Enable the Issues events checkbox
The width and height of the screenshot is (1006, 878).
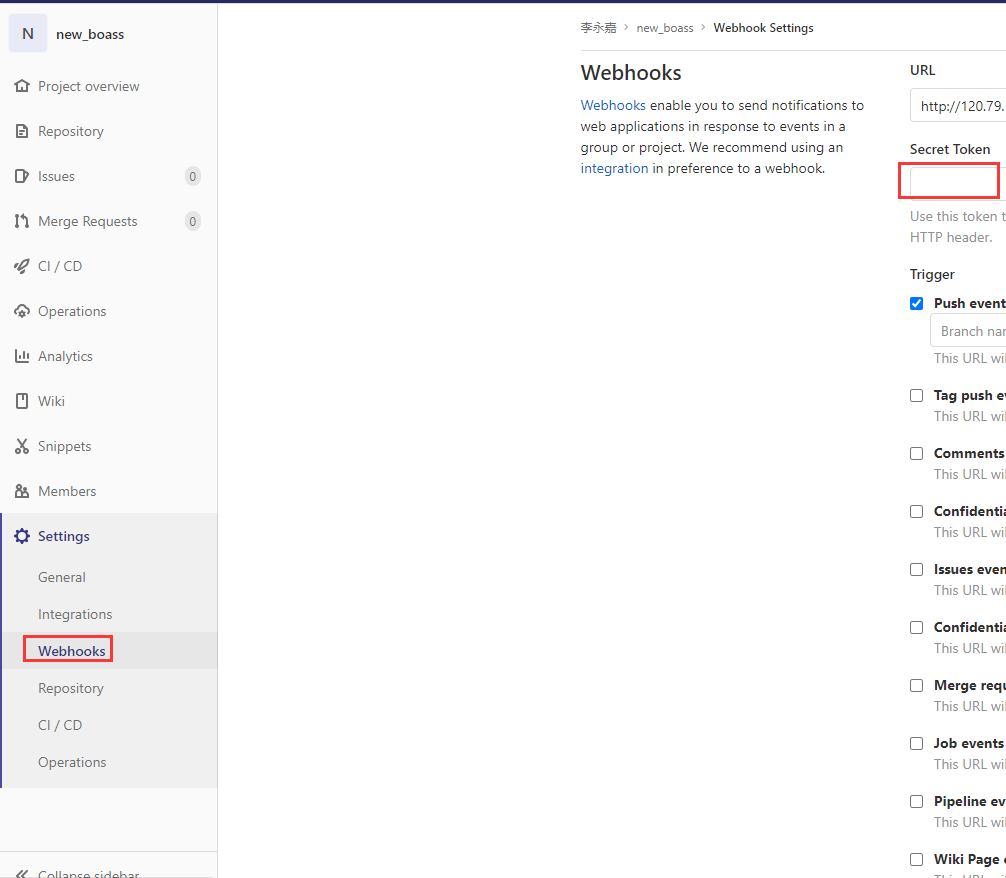(916, 569)
